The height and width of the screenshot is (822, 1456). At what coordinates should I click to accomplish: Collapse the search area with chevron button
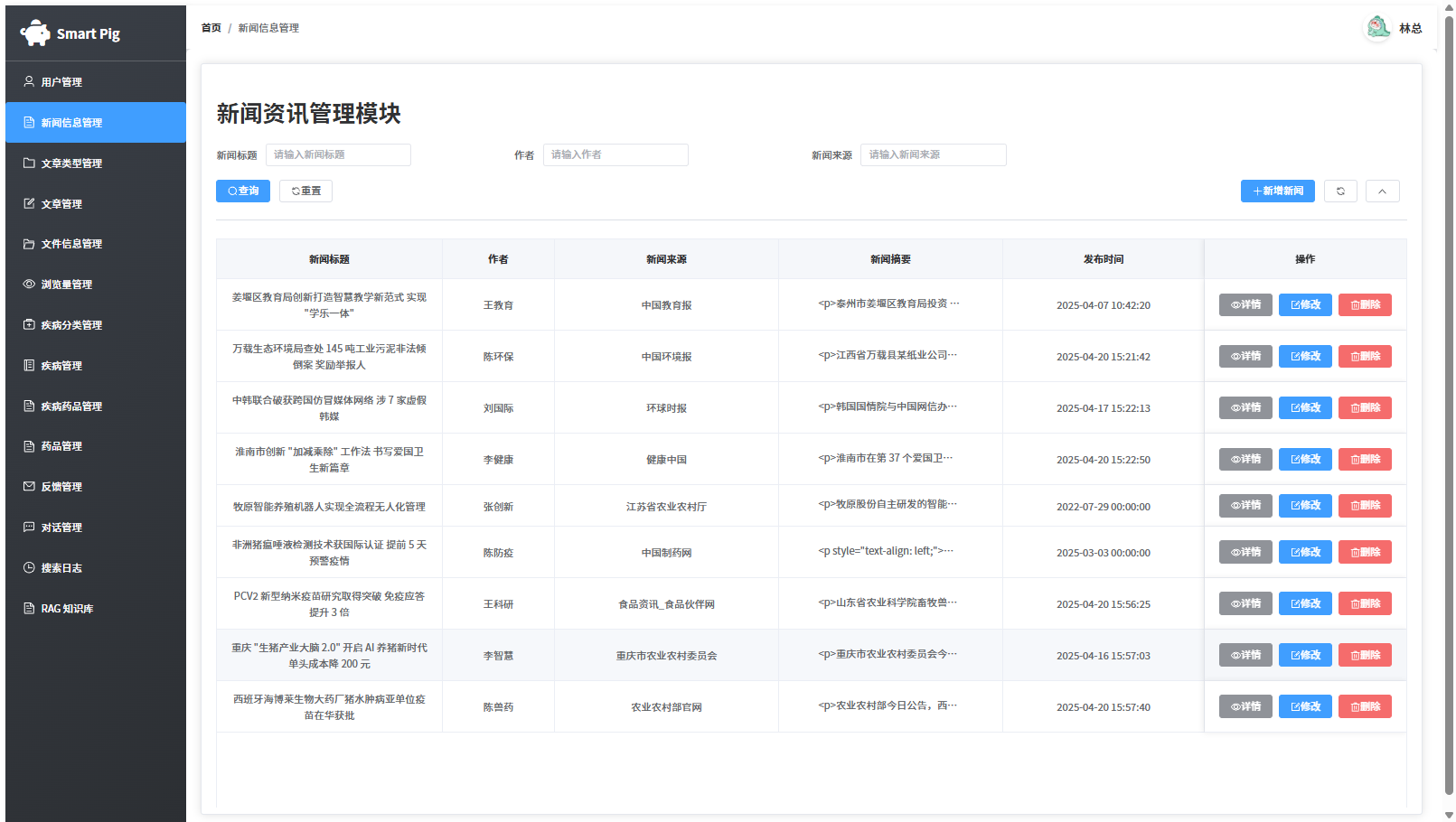coord(1383,191)
